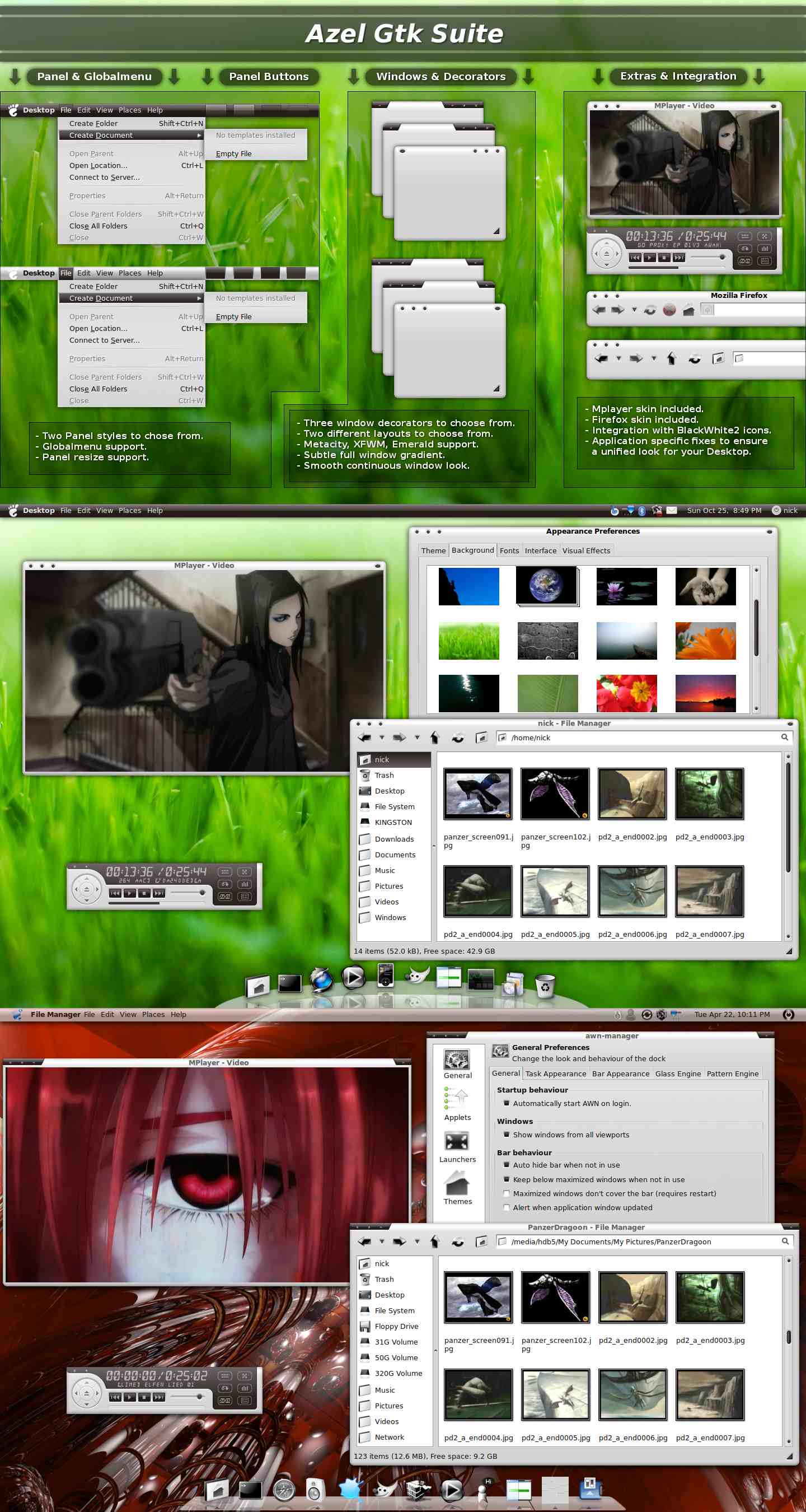The width and height of the screenshot is (806, 1512).
Task: Enable Alert when application window updated
Action: tap(507, 1207)
